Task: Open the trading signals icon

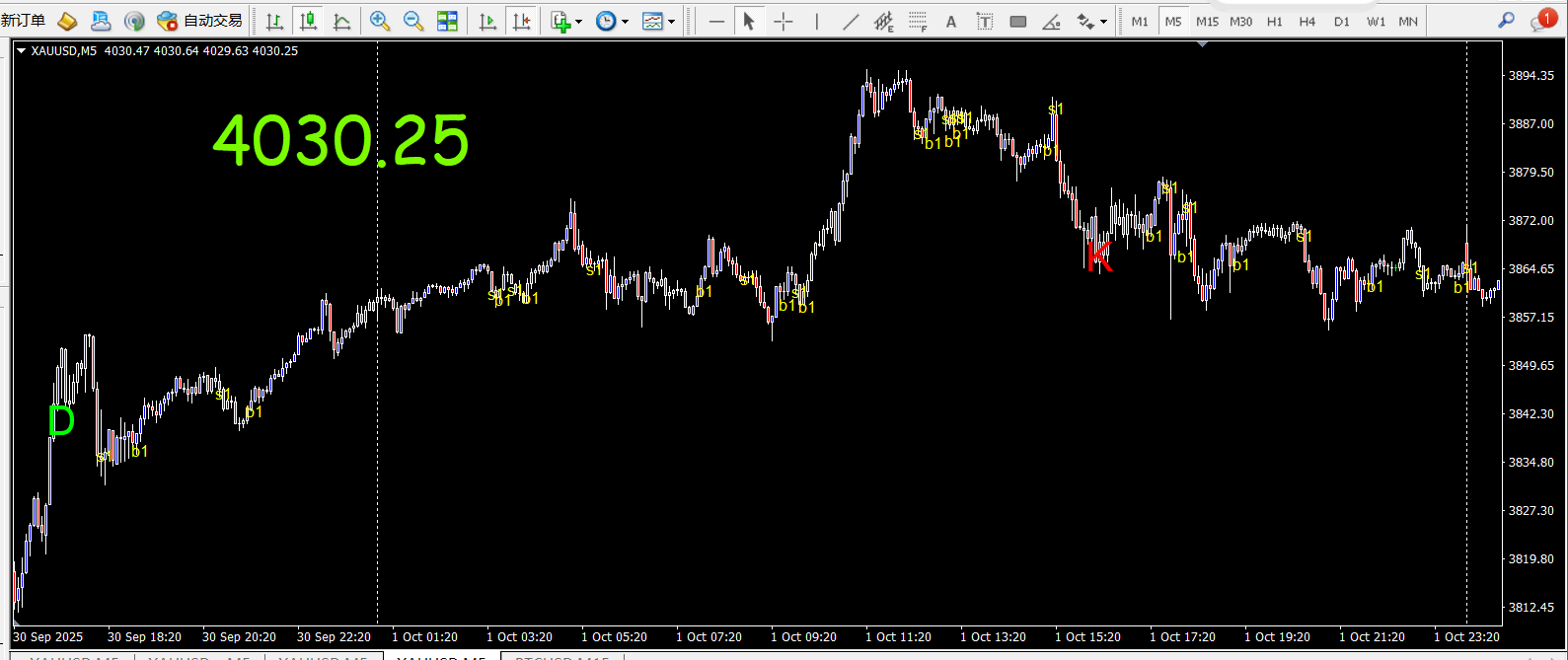Action: click(x=134, y=21)
